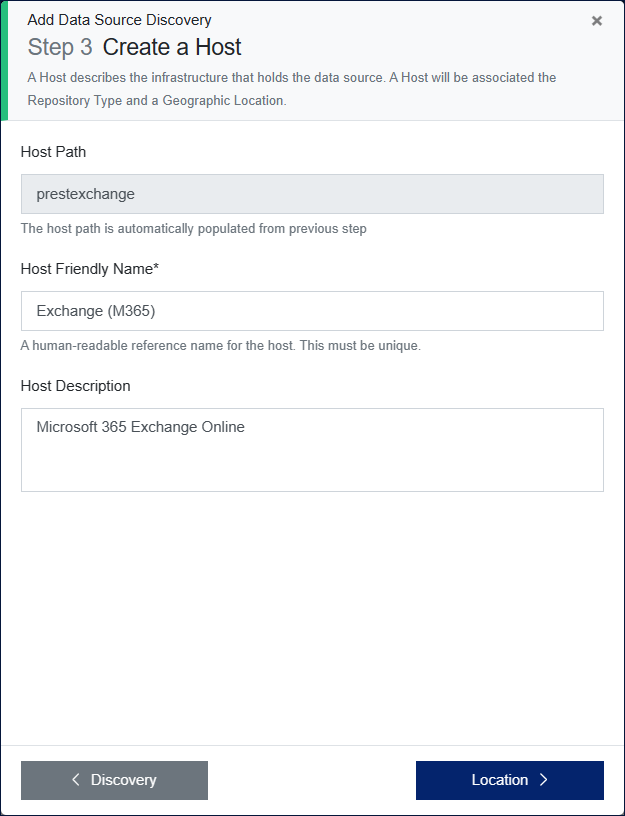Go back to the Discovery step

point(114,780)
